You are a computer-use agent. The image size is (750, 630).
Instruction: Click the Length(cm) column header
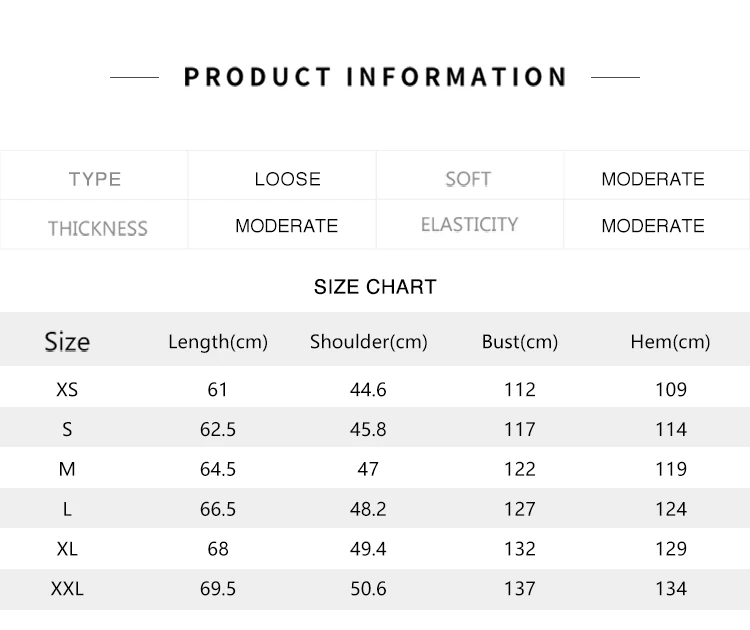coord(218,342)
